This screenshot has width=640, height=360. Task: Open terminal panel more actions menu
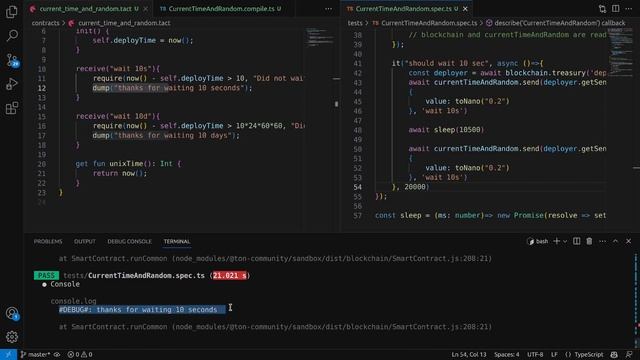pyautogui.click(x=602, y=242)
